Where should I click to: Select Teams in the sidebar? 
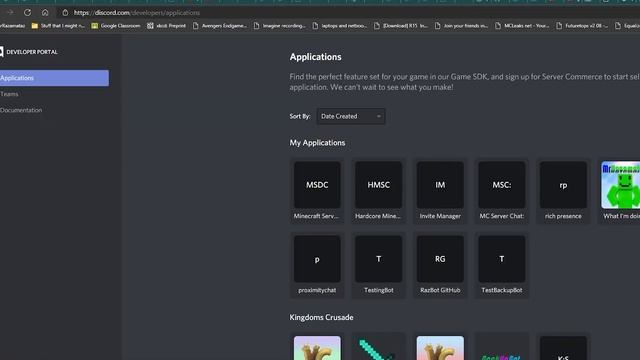[x=9, y=94]
